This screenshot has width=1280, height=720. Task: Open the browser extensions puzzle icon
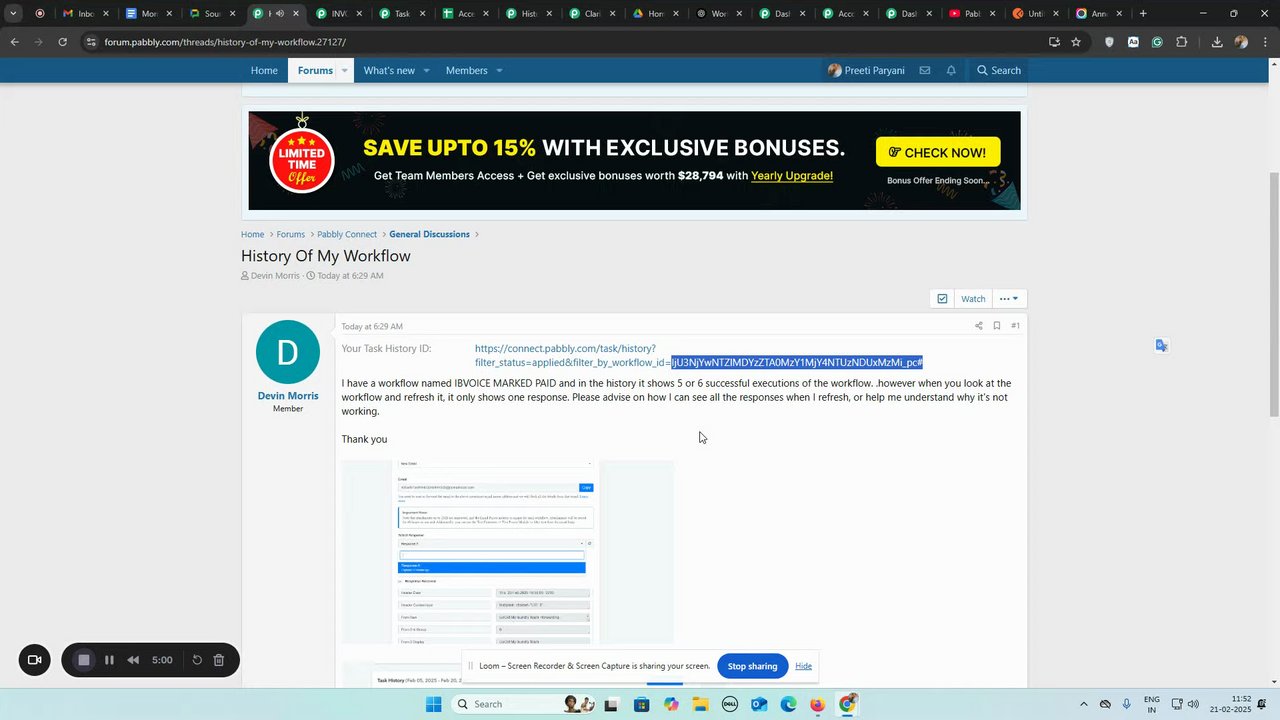coord(1182,42)
